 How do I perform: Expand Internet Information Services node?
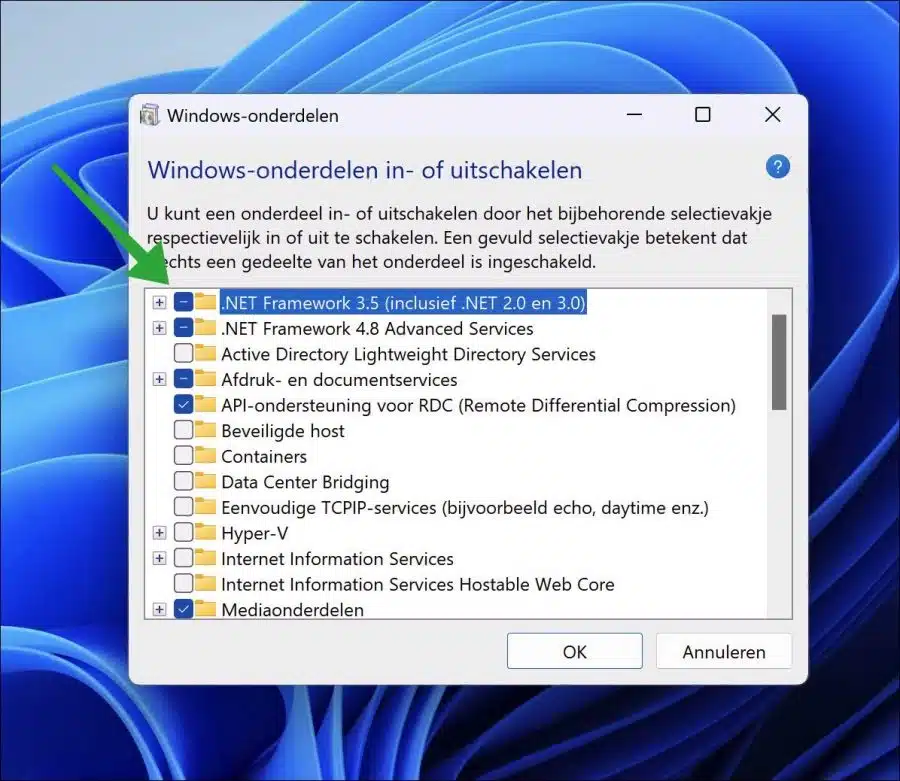pyautogui.click(x=159, y=558)
